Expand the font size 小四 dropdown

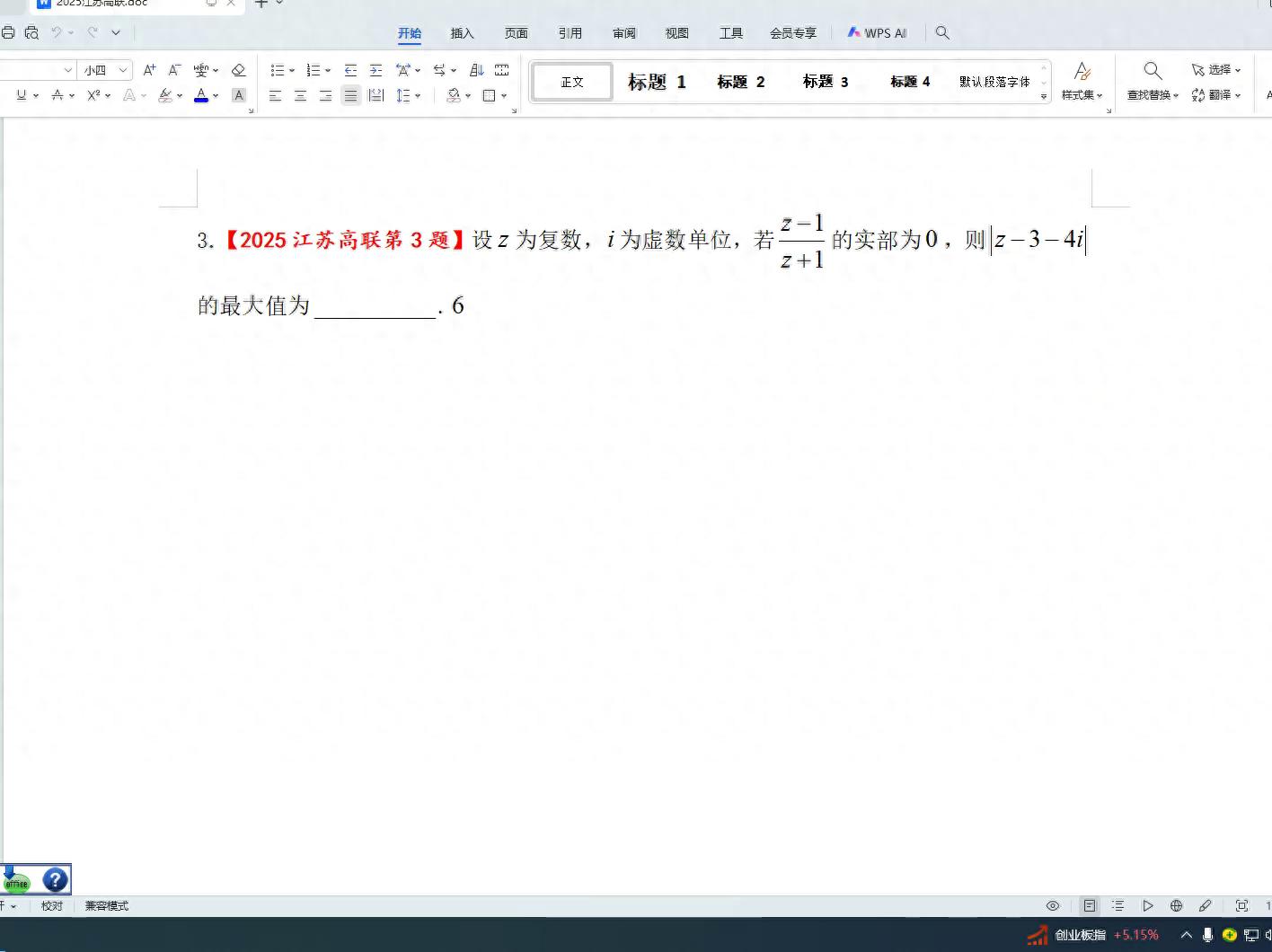coord(121,70)
